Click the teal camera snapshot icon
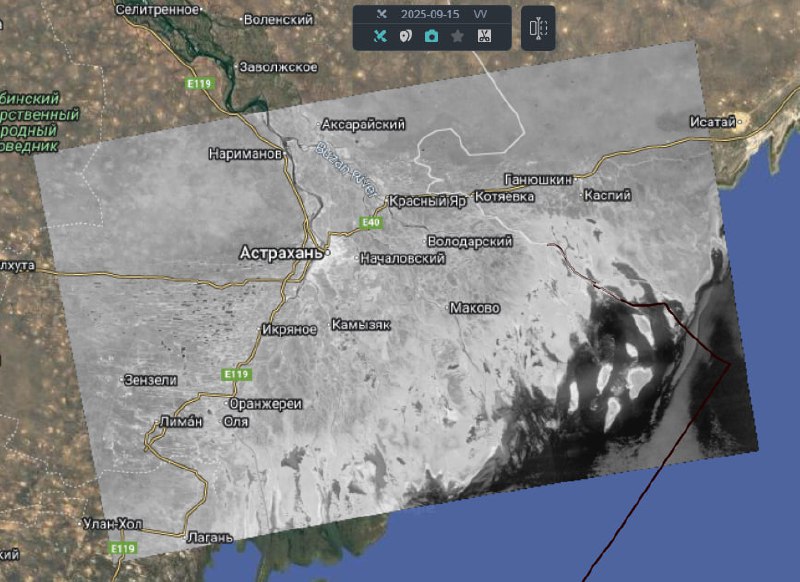Viewport: 800px width, 582px height. pyautogui.click(x=432, y=36)
